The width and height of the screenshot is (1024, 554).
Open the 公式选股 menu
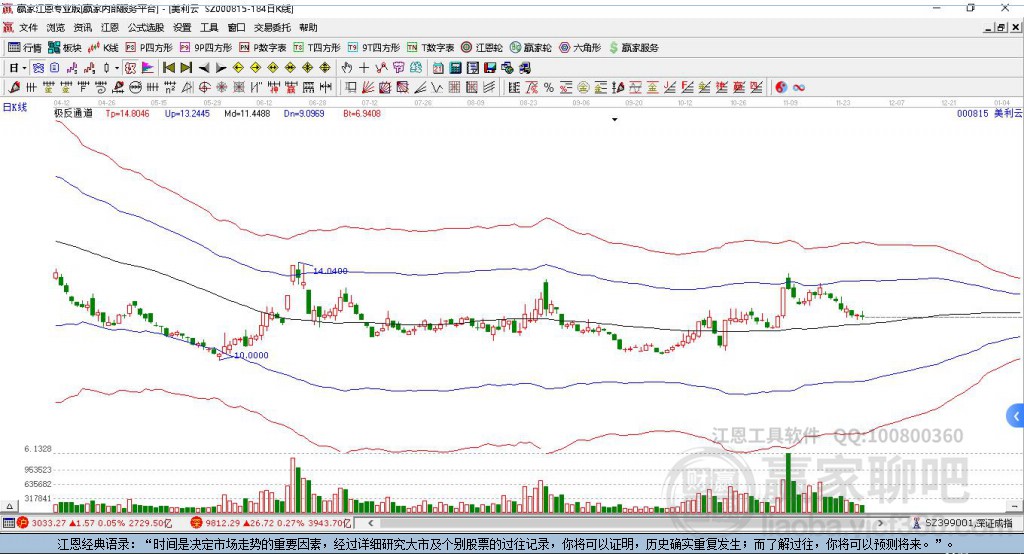click(x=145, y=28)
